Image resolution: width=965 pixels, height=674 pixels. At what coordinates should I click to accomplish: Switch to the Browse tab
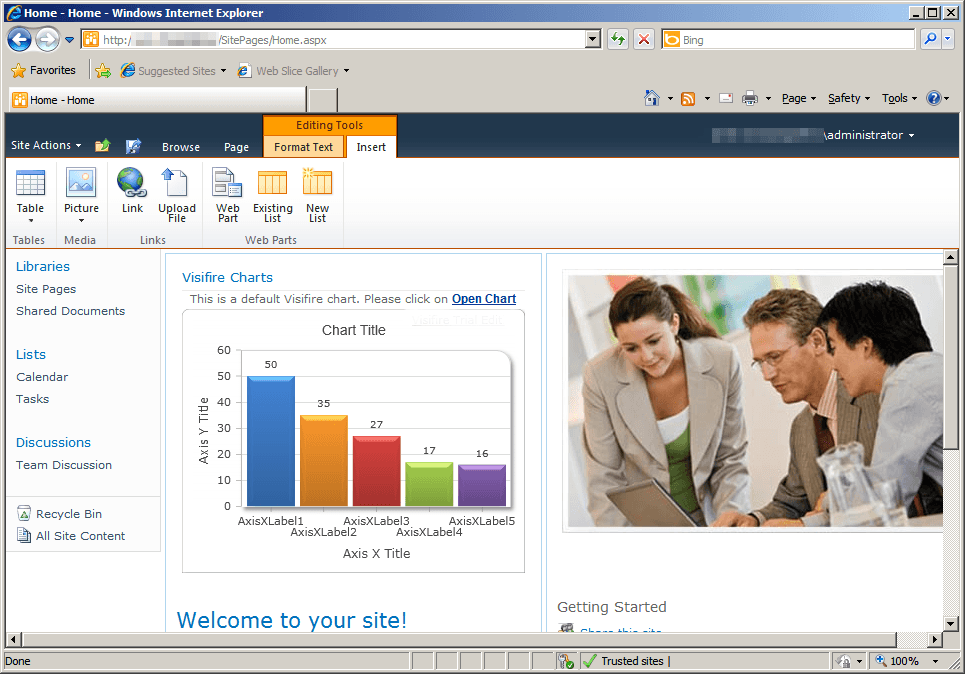181,147
